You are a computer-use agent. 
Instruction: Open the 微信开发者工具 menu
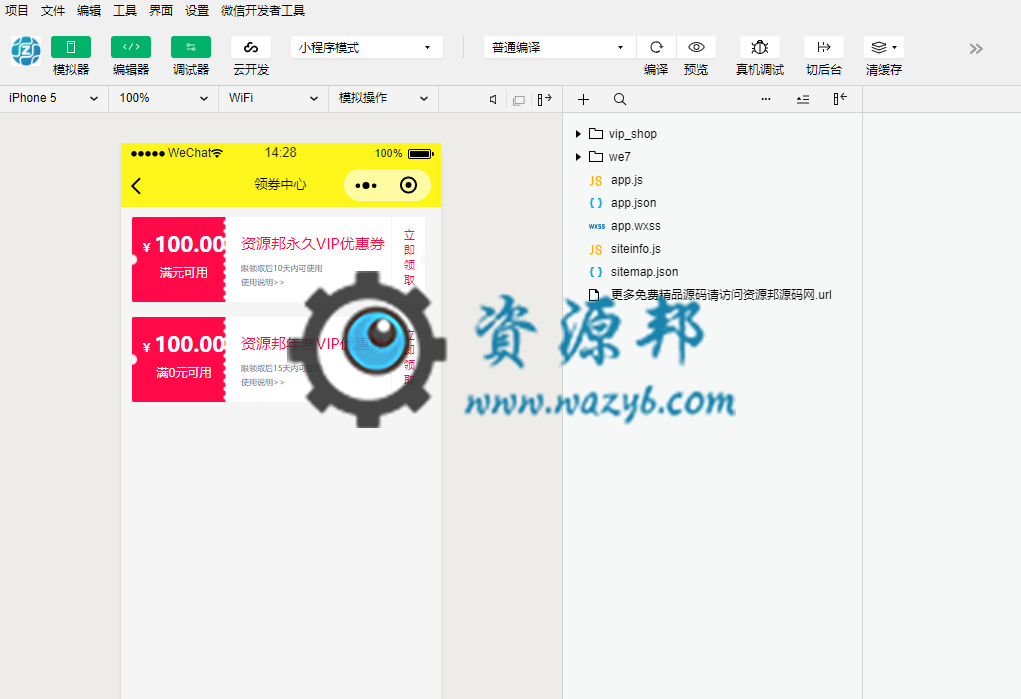[x=263, y=10]
